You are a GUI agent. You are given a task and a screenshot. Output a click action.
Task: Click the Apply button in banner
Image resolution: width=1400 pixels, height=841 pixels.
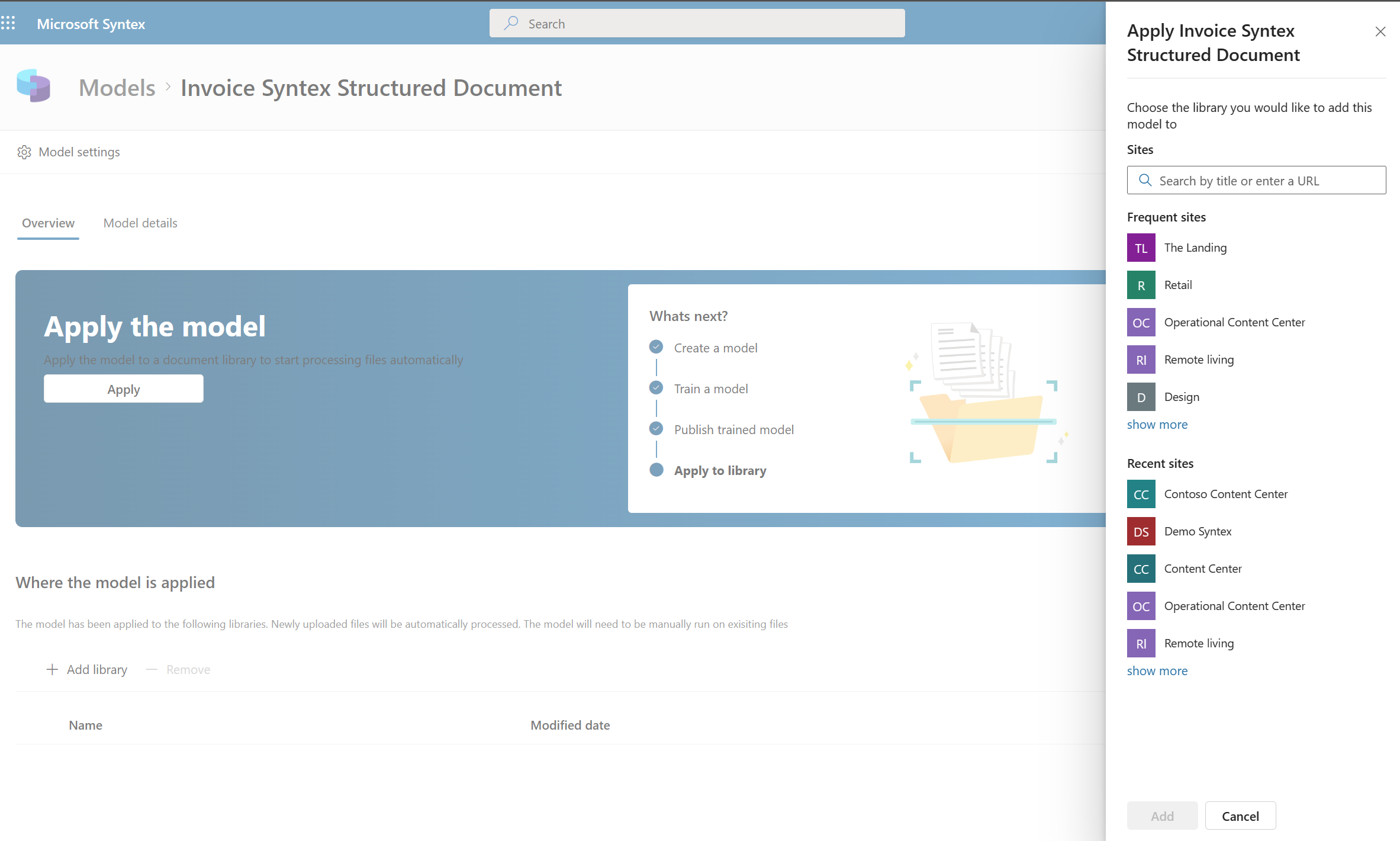tap(124, 389)
